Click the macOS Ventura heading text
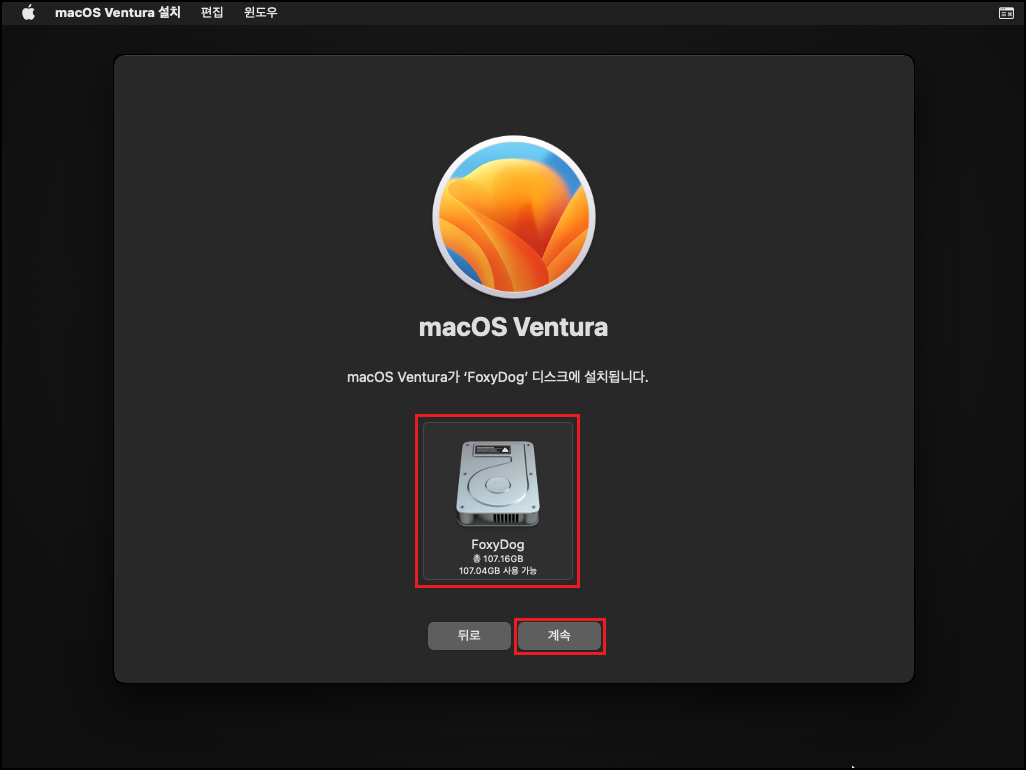Image resolution: width=1026 pixels, height=770 pixels. 514,327
